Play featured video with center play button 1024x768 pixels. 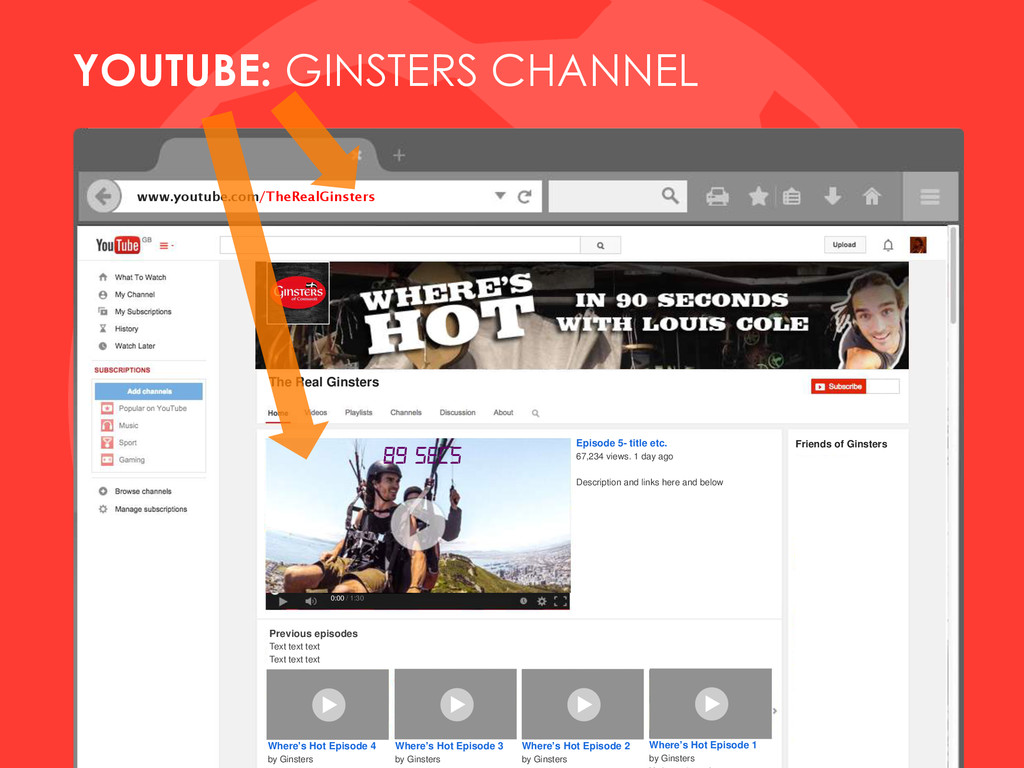[418, 524]
